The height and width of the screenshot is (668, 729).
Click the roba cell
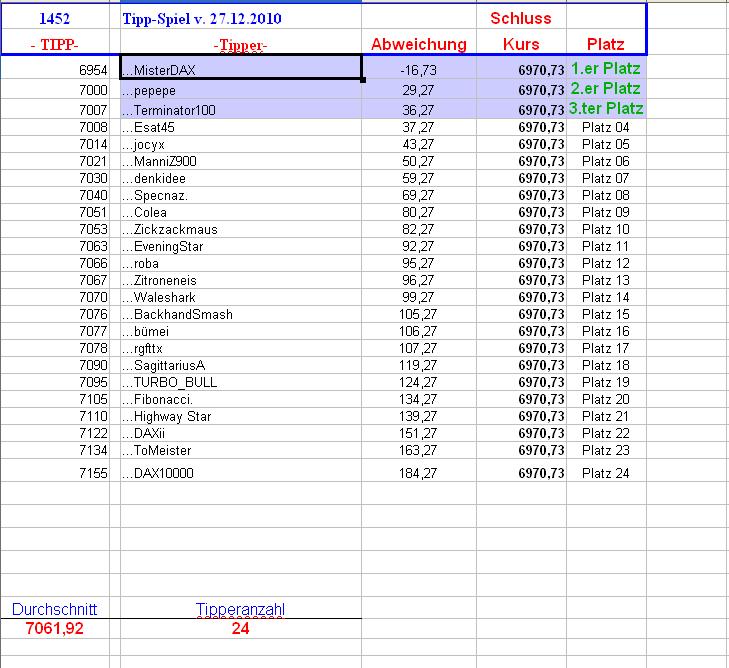tap(241, 264)
